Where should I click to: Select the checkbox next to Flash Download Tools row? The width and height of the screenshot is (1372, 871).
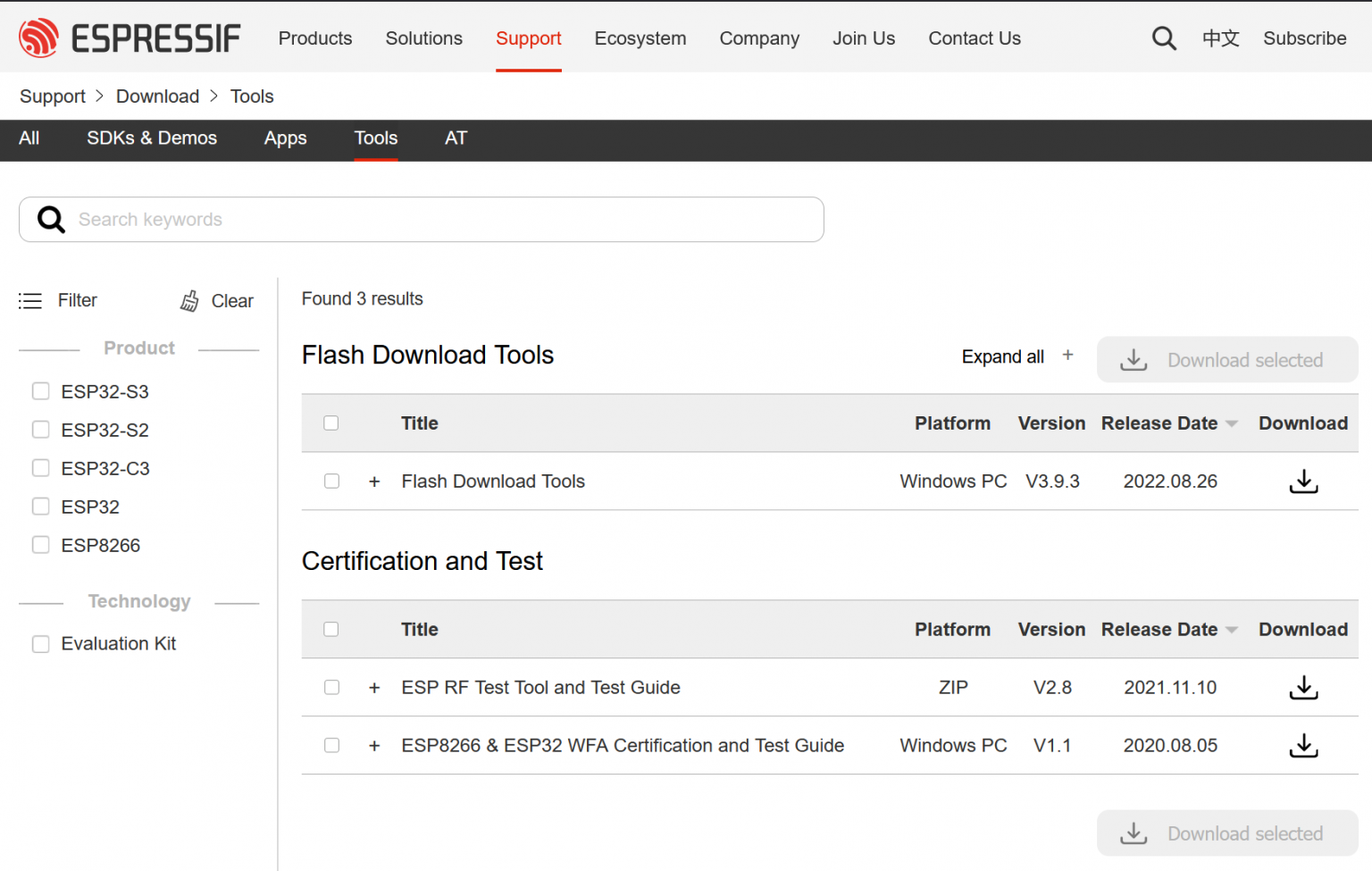(x=331, y=481)
